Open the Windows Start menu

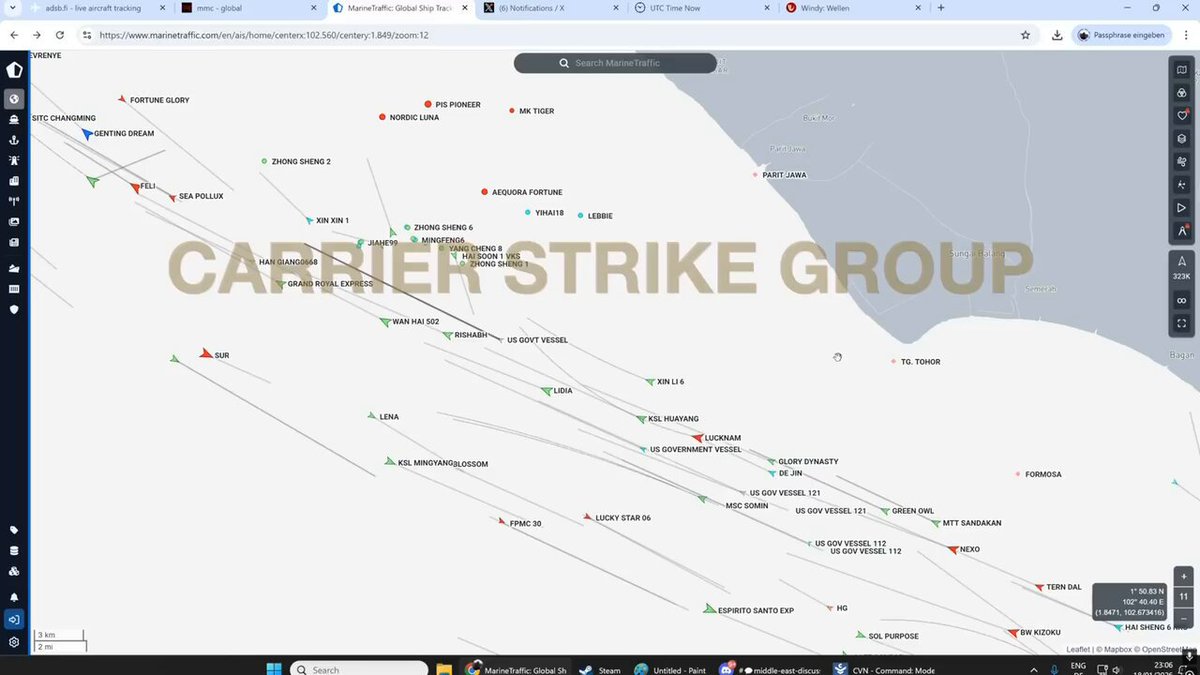(273, 669)
